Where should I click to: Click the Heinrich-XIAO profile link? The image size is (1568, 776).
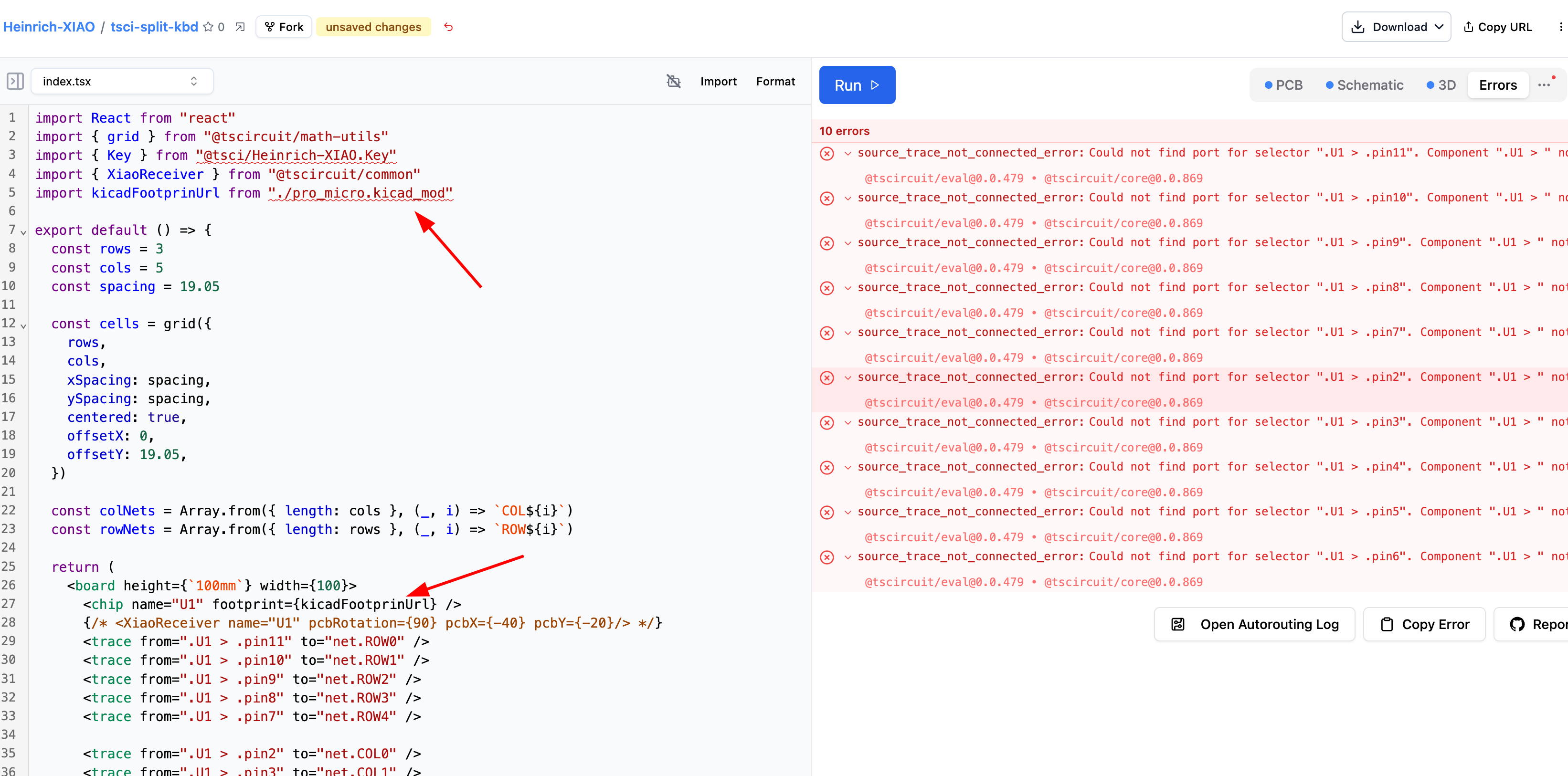click(x=49, y=27)
